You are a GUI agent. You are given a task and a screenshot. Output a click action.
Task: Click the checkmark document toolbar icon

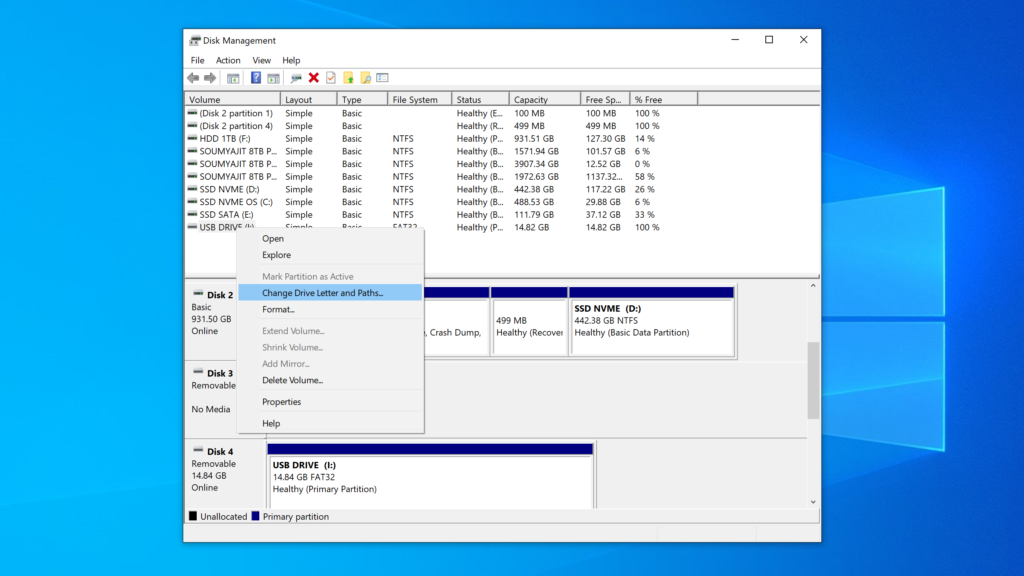[x=331, y=78]
